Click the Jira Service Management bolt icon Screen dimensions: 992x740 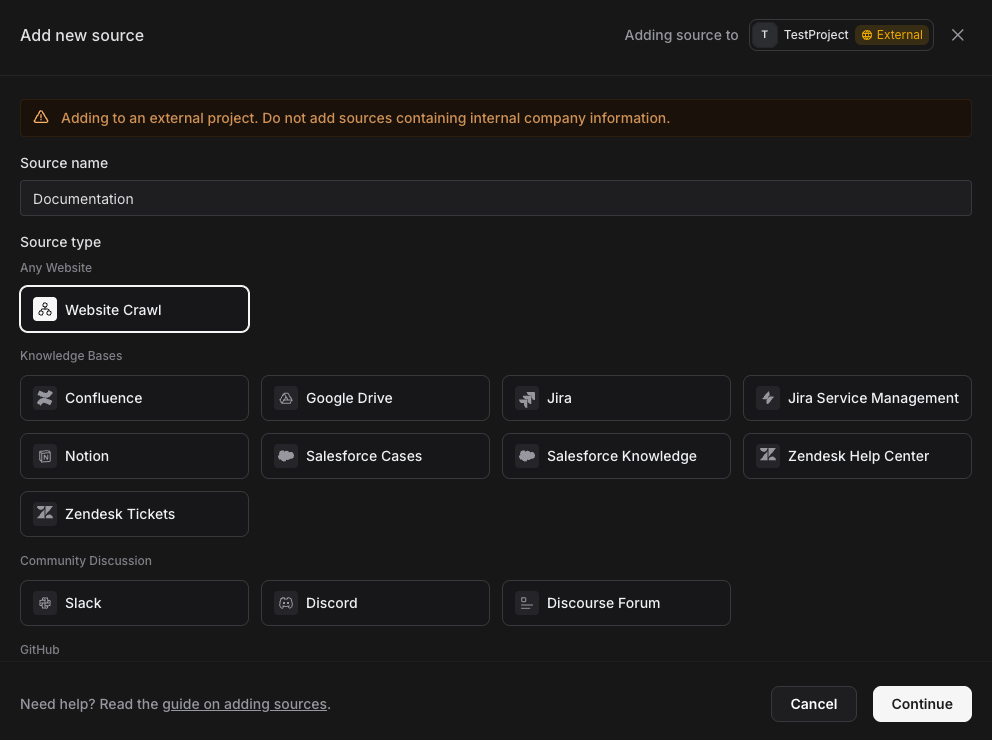[x=768, y=398]
